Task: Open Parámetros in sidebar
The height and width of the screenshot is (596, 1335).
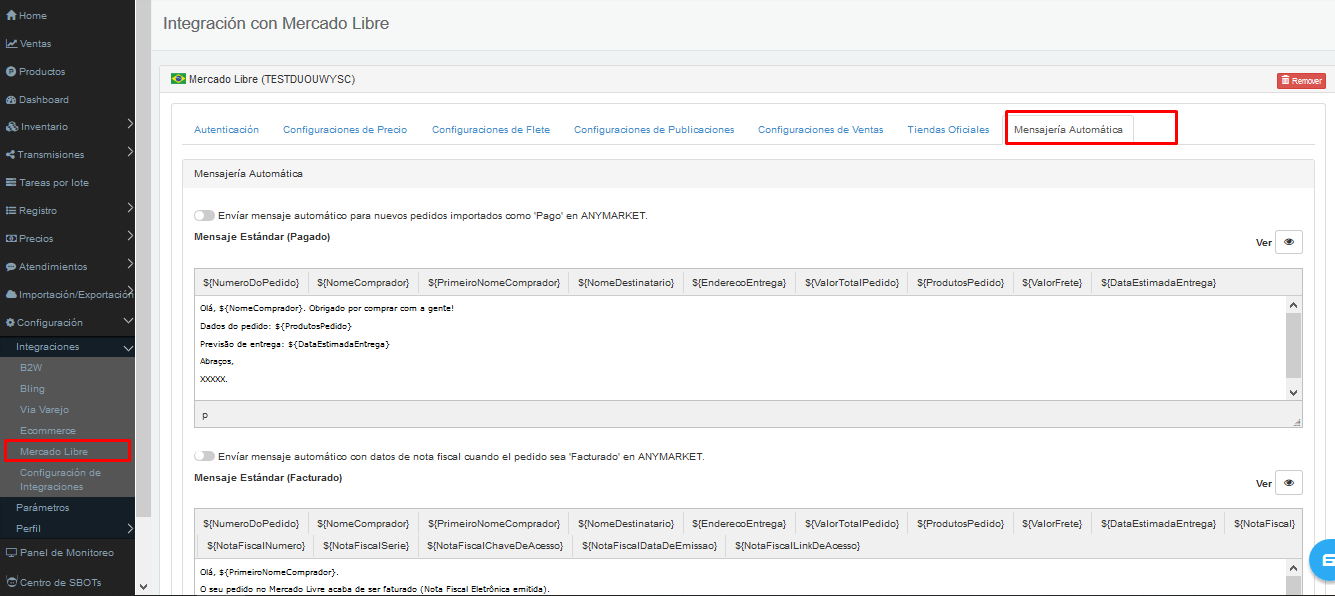Action: [43, 508]
